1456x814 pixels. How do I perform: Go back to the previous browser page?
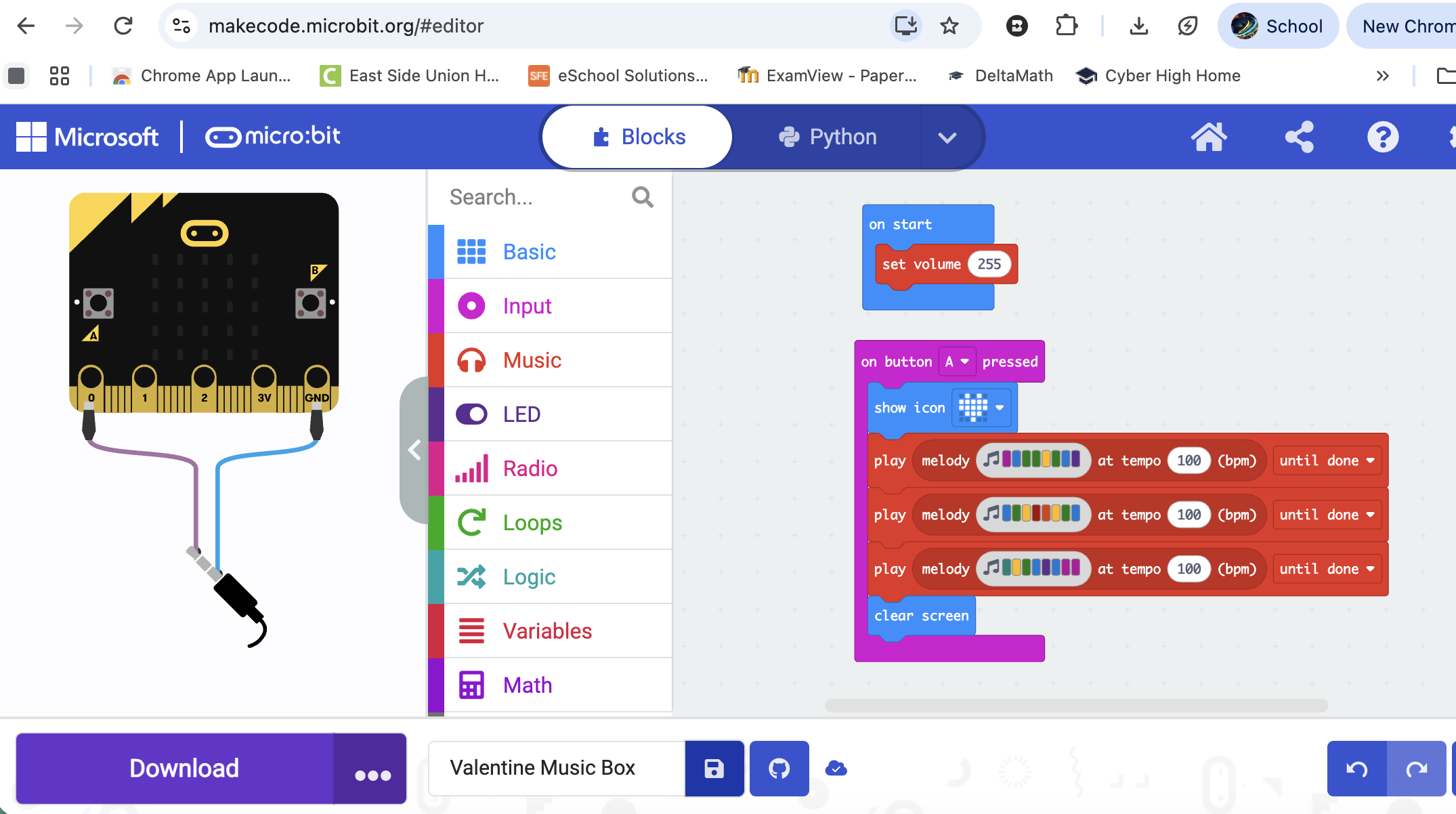26,26
